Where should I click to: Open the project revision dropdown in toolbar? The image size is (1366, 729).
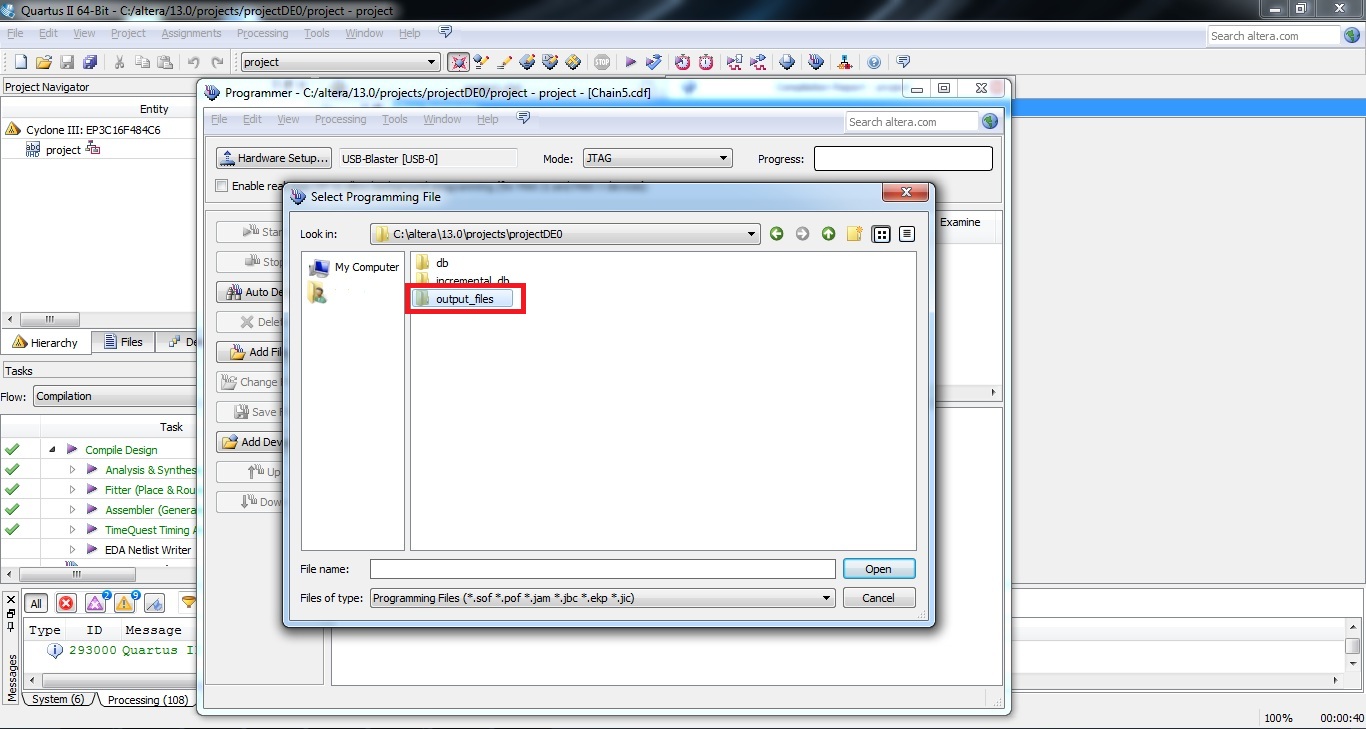pos(340,62)
